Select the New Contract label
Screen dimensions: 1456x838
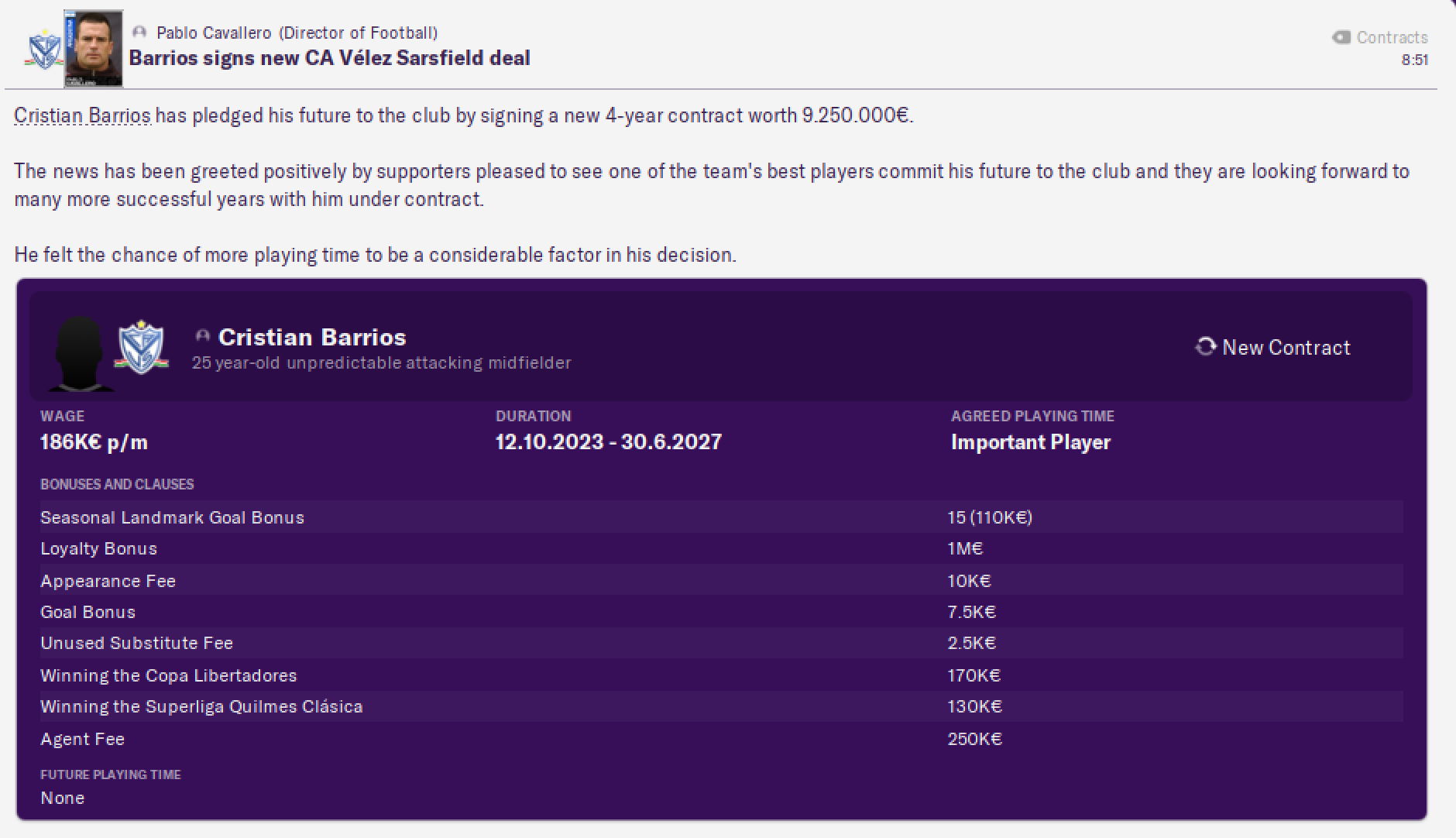point(1286,347)
